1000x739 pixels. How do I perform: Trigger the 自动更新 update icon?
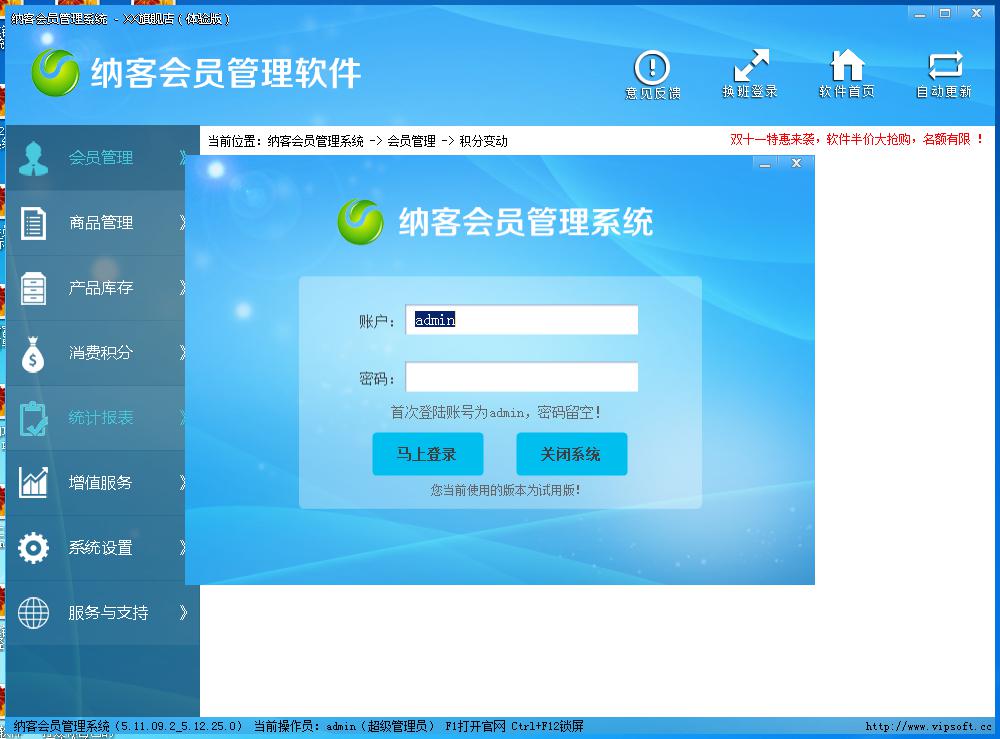944,63
